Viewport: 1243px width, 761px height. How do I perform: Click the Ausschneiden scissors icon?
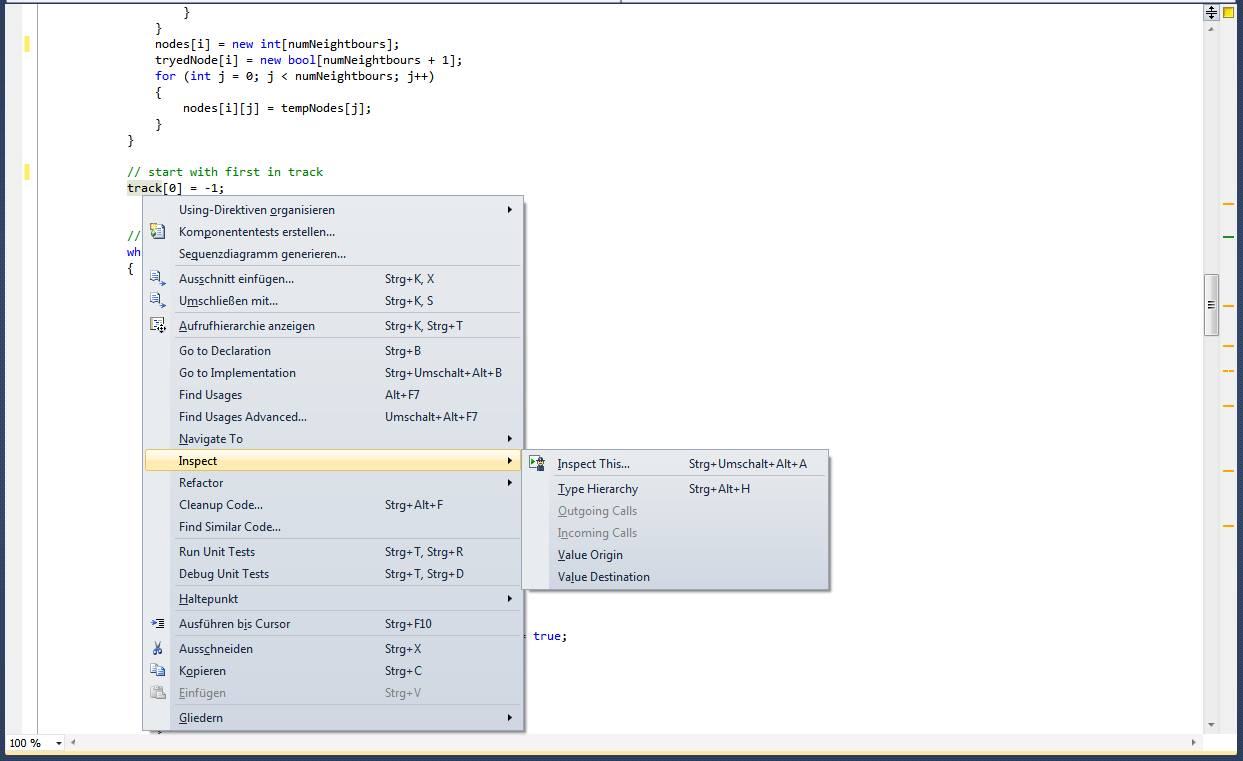[x=157, y=649]
